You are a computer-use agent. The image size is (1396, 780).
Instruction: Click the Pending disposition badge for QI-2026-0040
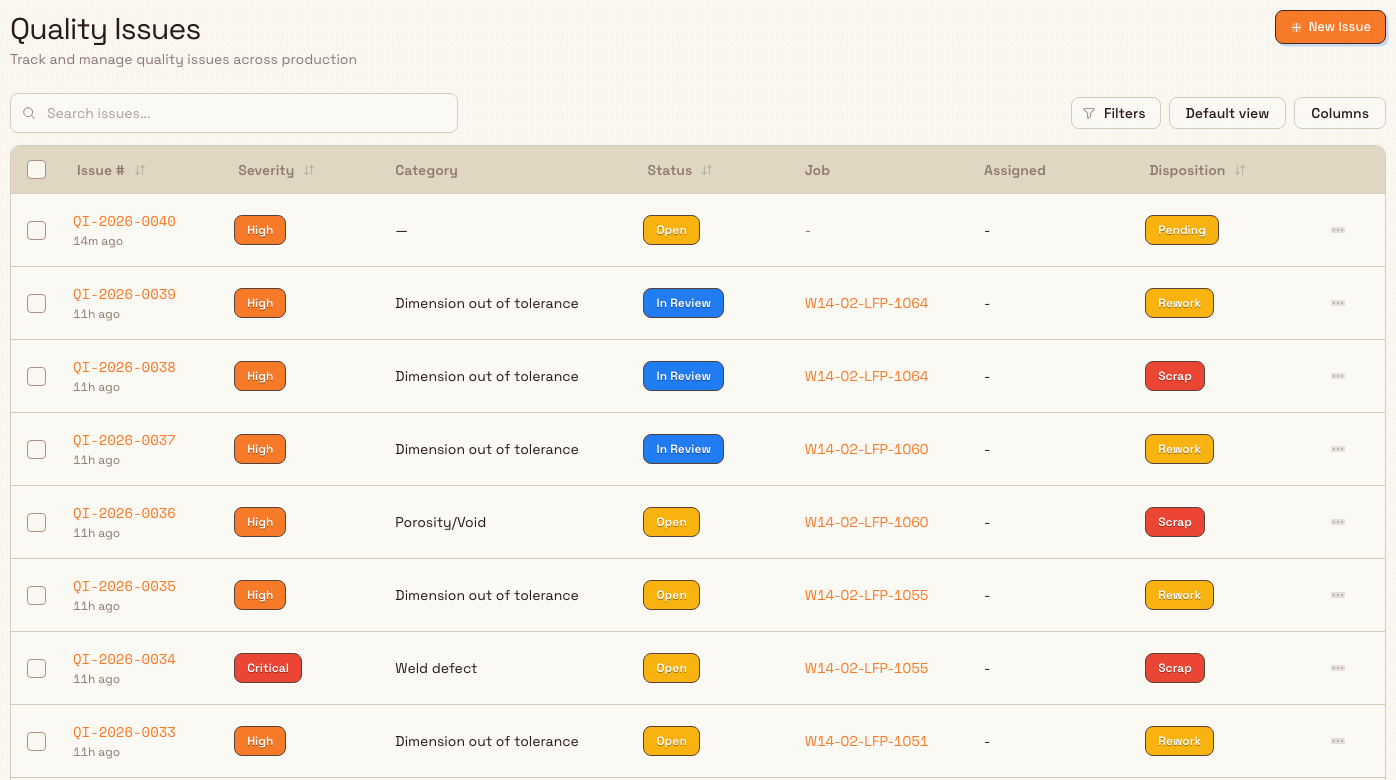[x=1181, y=230]
